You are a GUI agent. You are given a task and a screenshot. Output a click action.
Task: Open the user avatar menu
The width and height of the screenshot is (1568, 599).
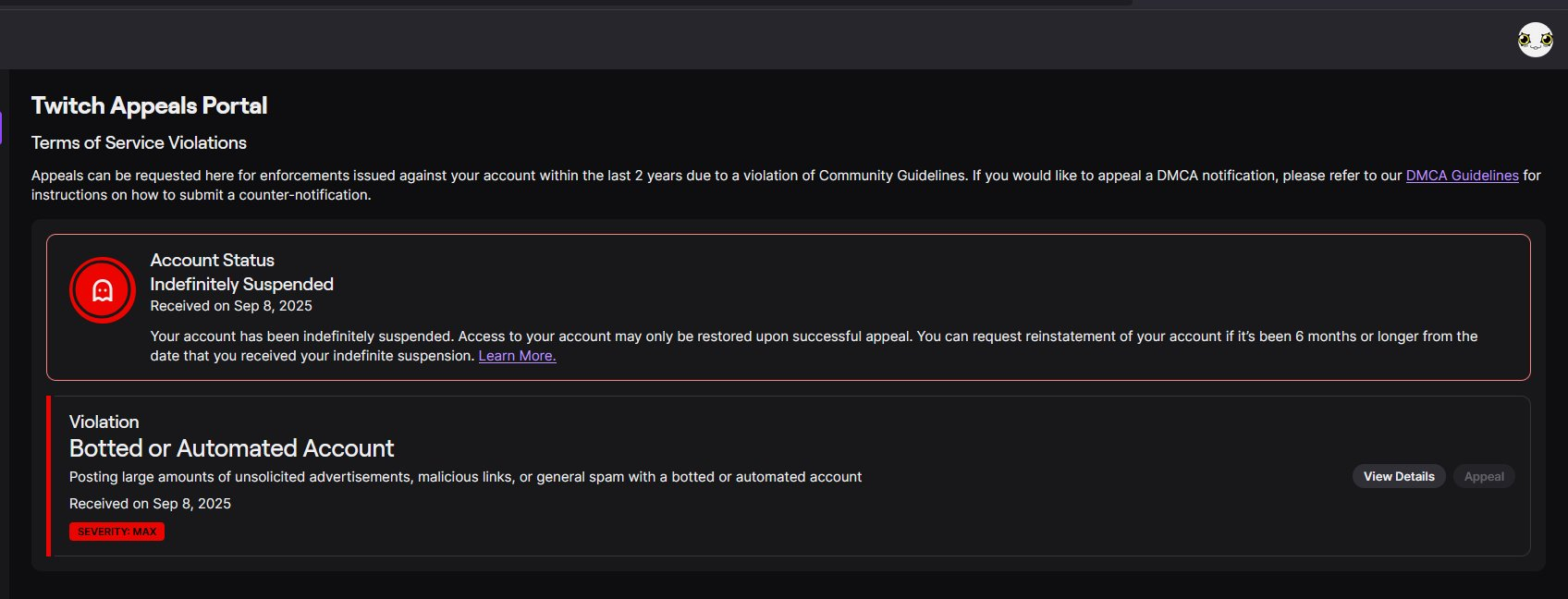(x=1535, y=40)
